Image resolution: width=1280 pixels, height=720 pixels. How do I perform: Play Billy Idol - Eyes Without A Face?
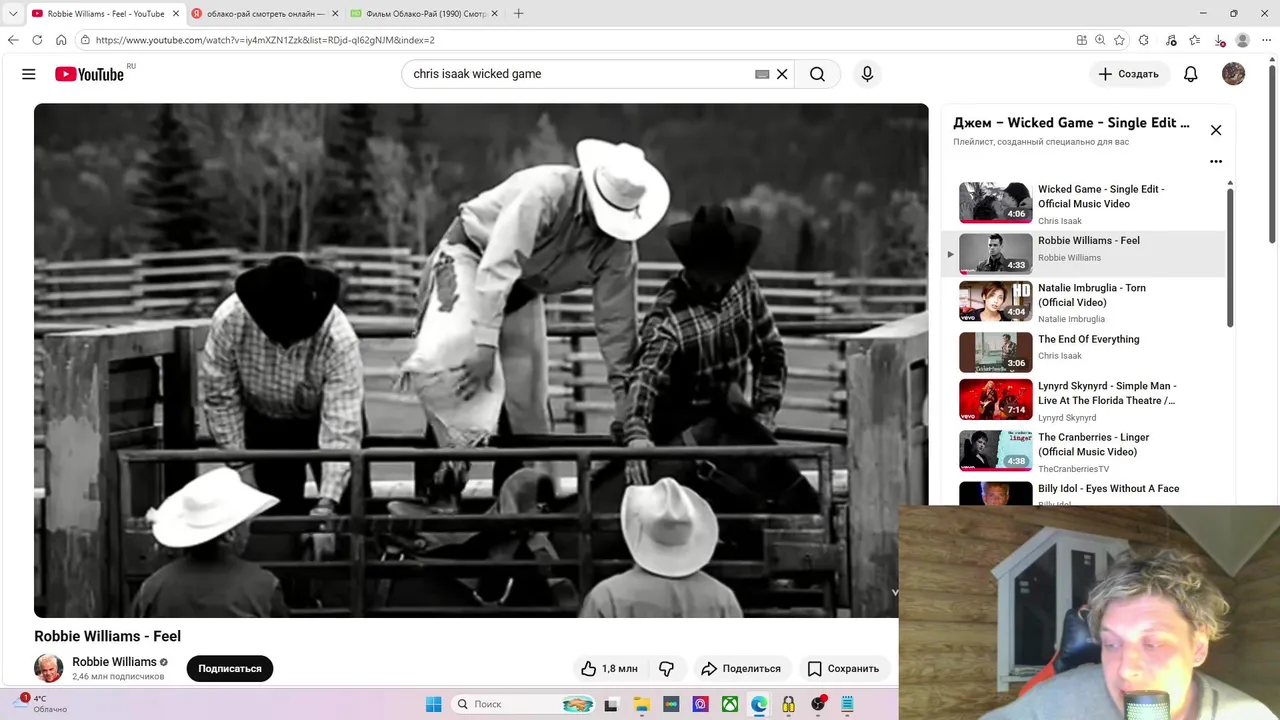point(1083,493)
